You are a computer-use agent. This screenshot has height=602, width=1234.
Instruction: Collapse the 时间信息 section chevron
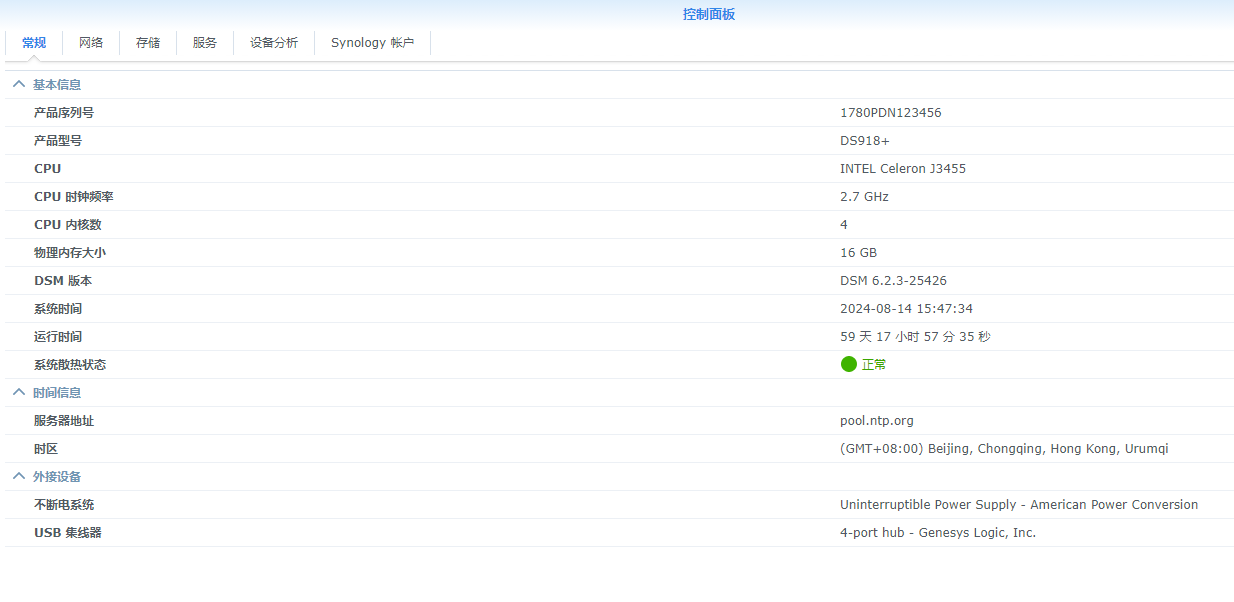[19, 393]
